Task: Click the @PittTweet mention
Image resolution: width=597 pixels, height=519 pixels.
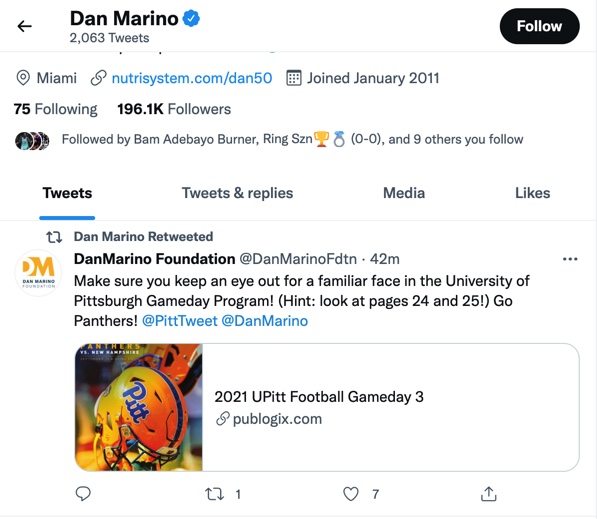Action: (179, 321)
